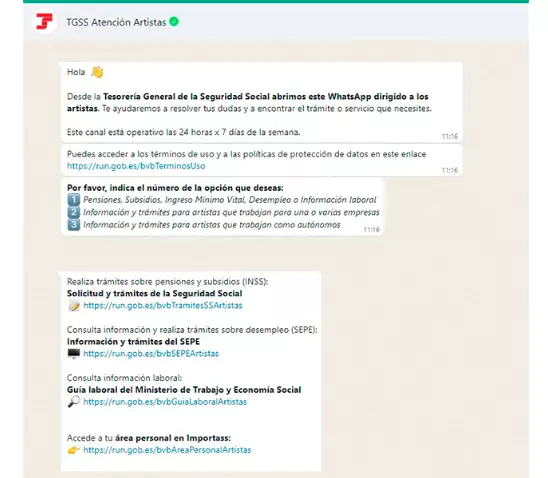Click the number 1 keycap emoji
This screenshot has height=478, width=548.
pyautogui.click(x=73, y=200)
